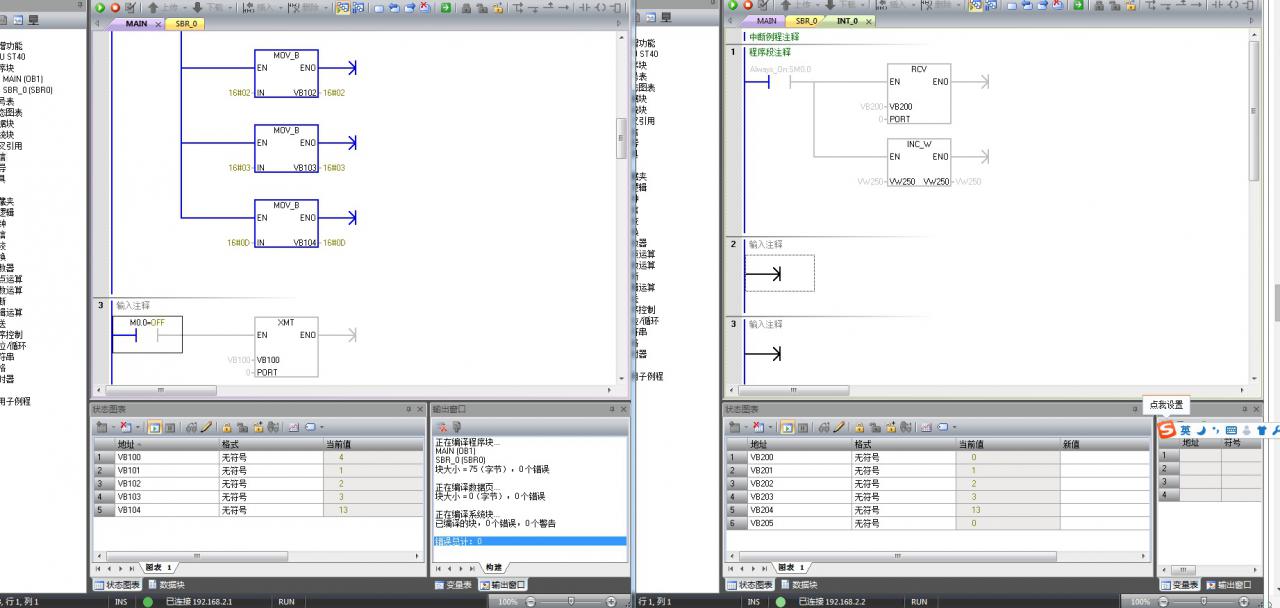Click green Run button in left window
The image size is (1280, 608).
click(99, 6)
